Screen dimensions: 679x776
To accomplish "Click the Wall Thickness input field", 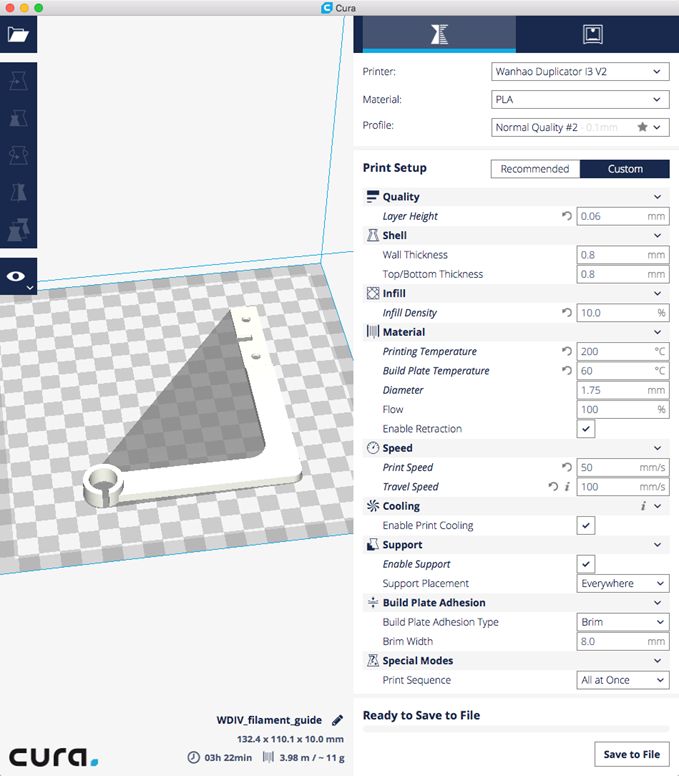I will pyautogui.click(x=623, y=254).
